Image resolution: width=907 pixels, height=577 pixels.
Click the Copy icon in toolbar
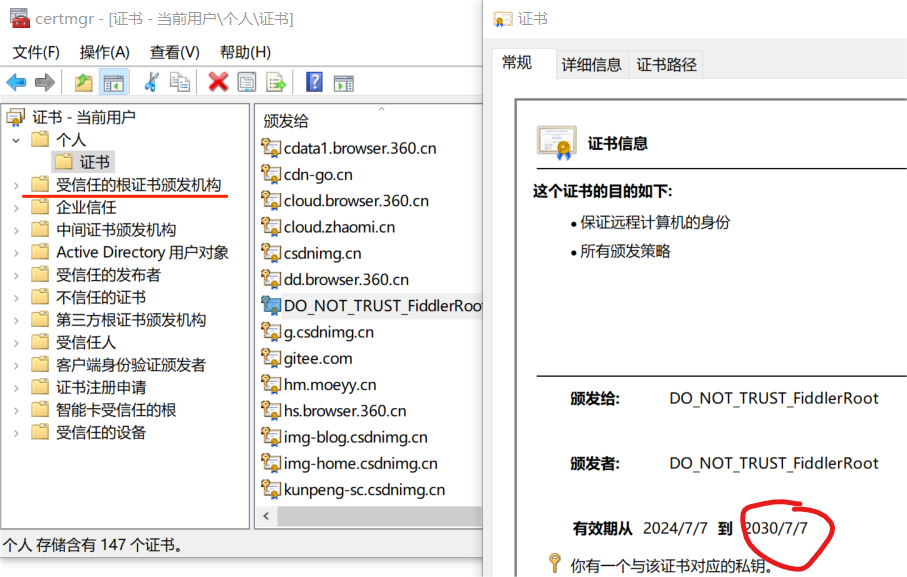tap(180, 82)
